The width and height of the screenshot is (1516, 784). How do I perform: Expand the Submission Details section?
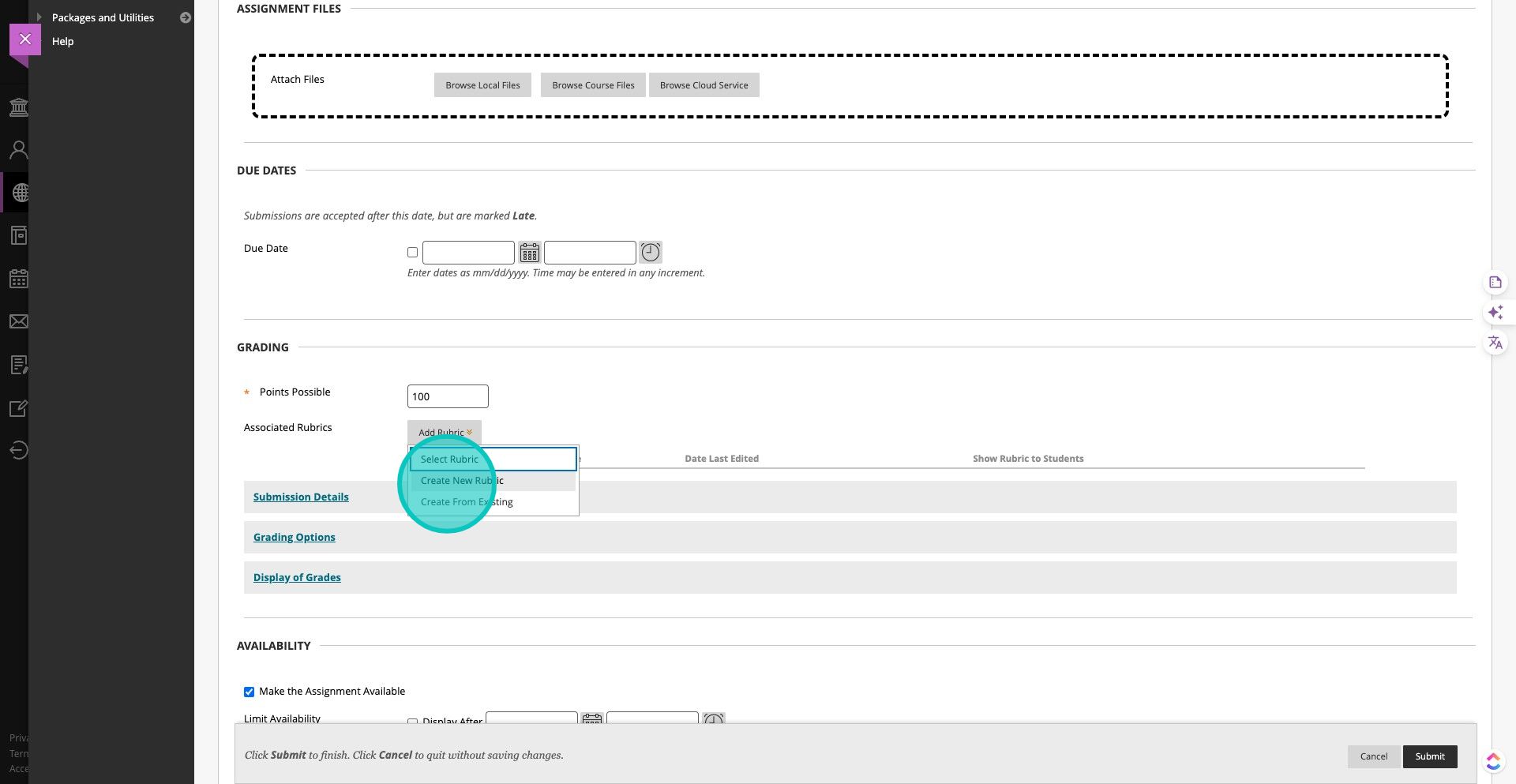[x=301, y=497]
